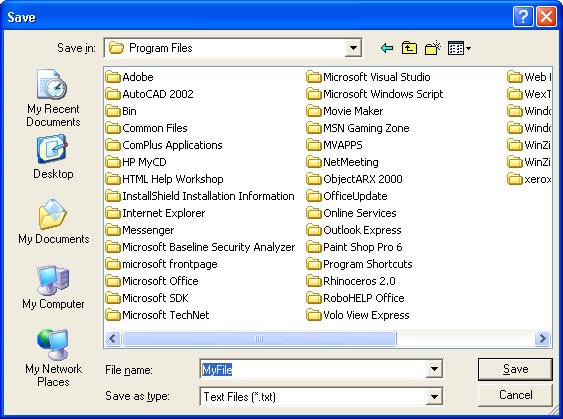Click the Save button
563x419 pixels.
coord(515,369)
